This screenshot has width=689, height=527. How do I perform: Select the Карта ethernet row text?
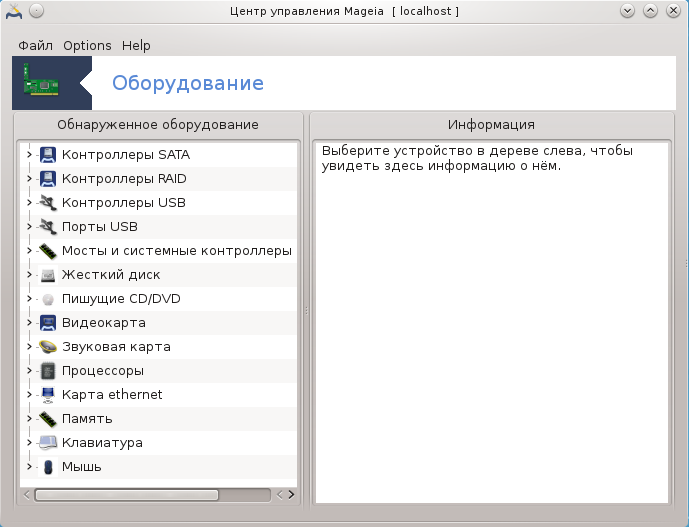tap(112, 395)
